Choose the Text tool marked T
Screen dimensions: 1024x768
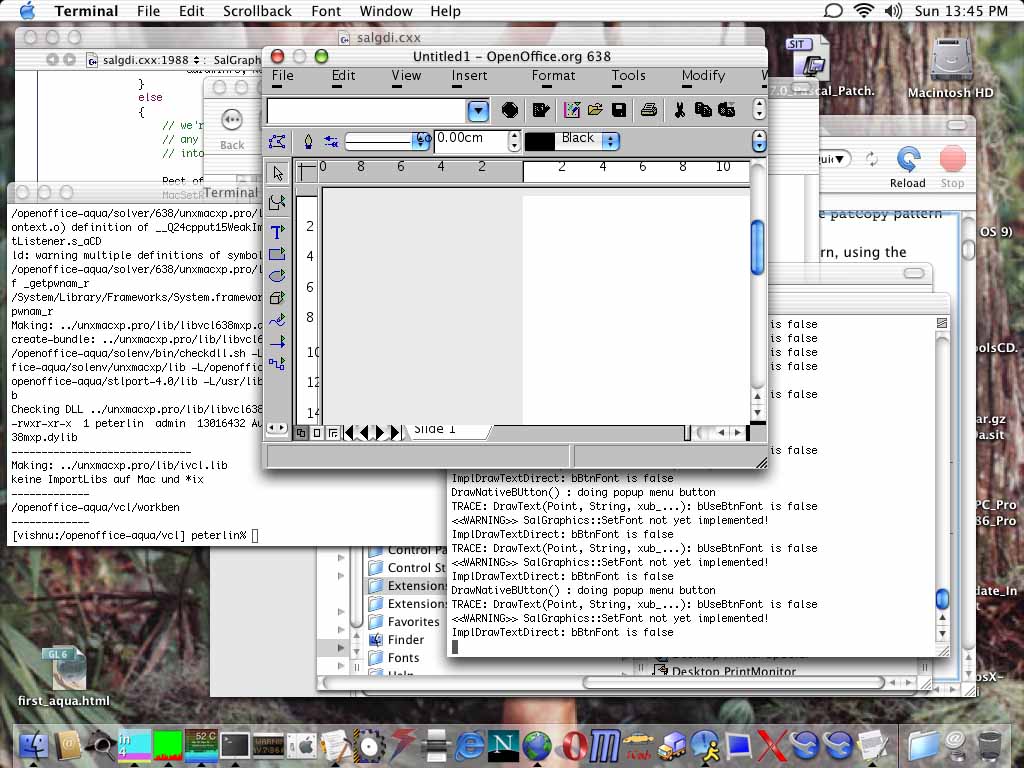tap(278, 232)
